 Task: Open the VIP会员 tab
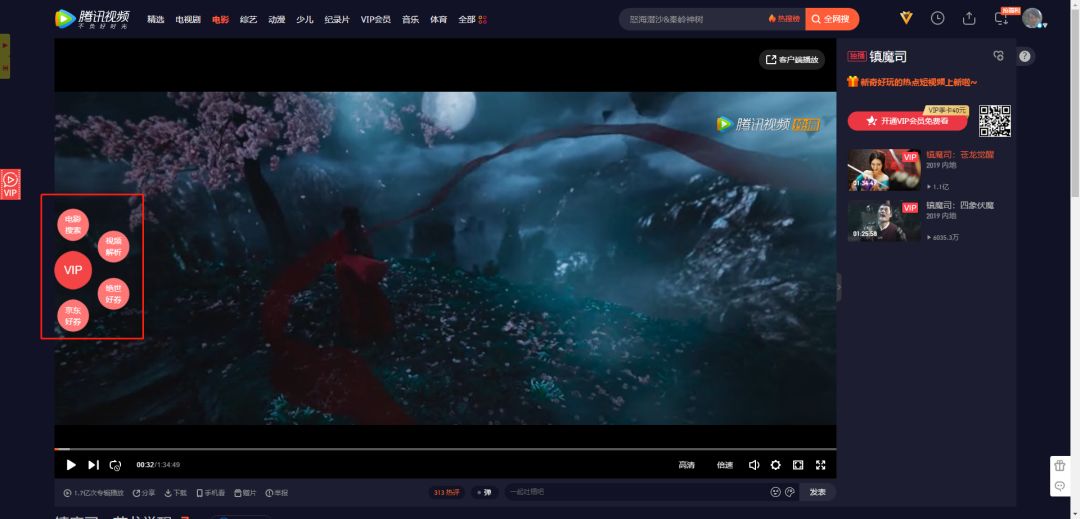click(x=375, y=19)
